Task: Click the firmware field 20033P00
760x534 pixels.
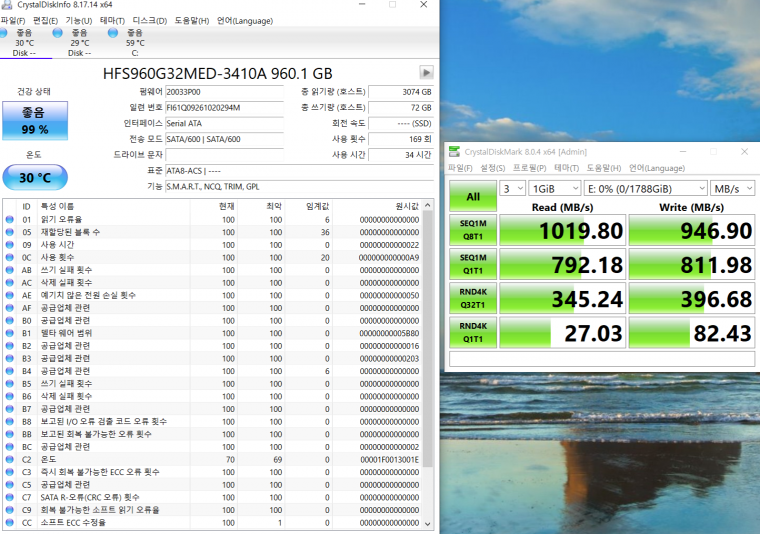Action: (x=224, y=92)
